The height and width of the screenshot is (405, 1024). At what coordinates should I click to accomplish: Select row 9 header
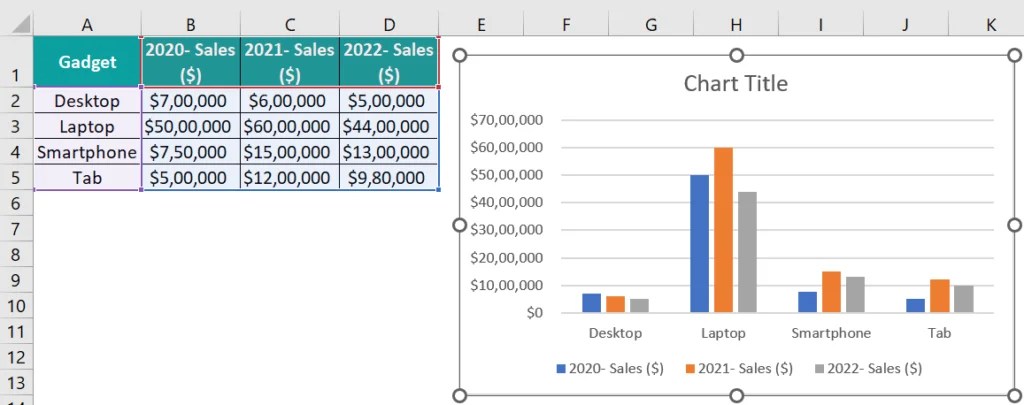click(16, 280)
